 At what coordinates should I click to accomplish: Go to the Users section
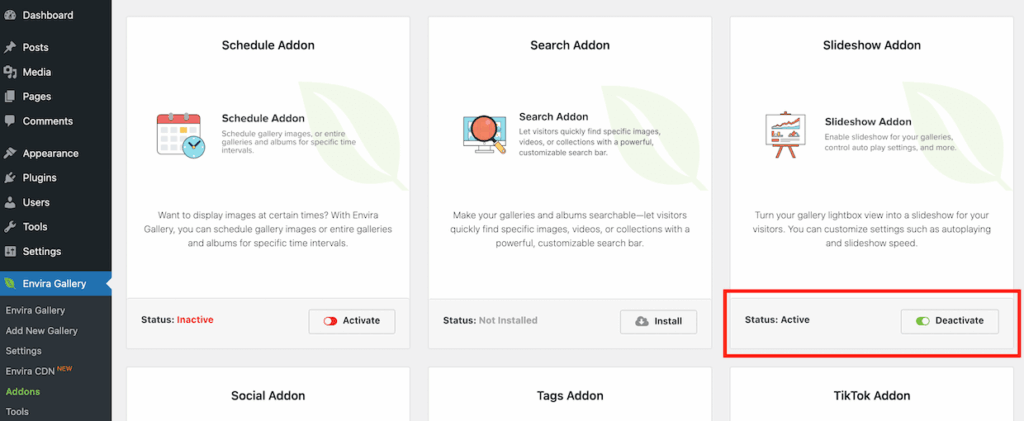coord(36,203)
